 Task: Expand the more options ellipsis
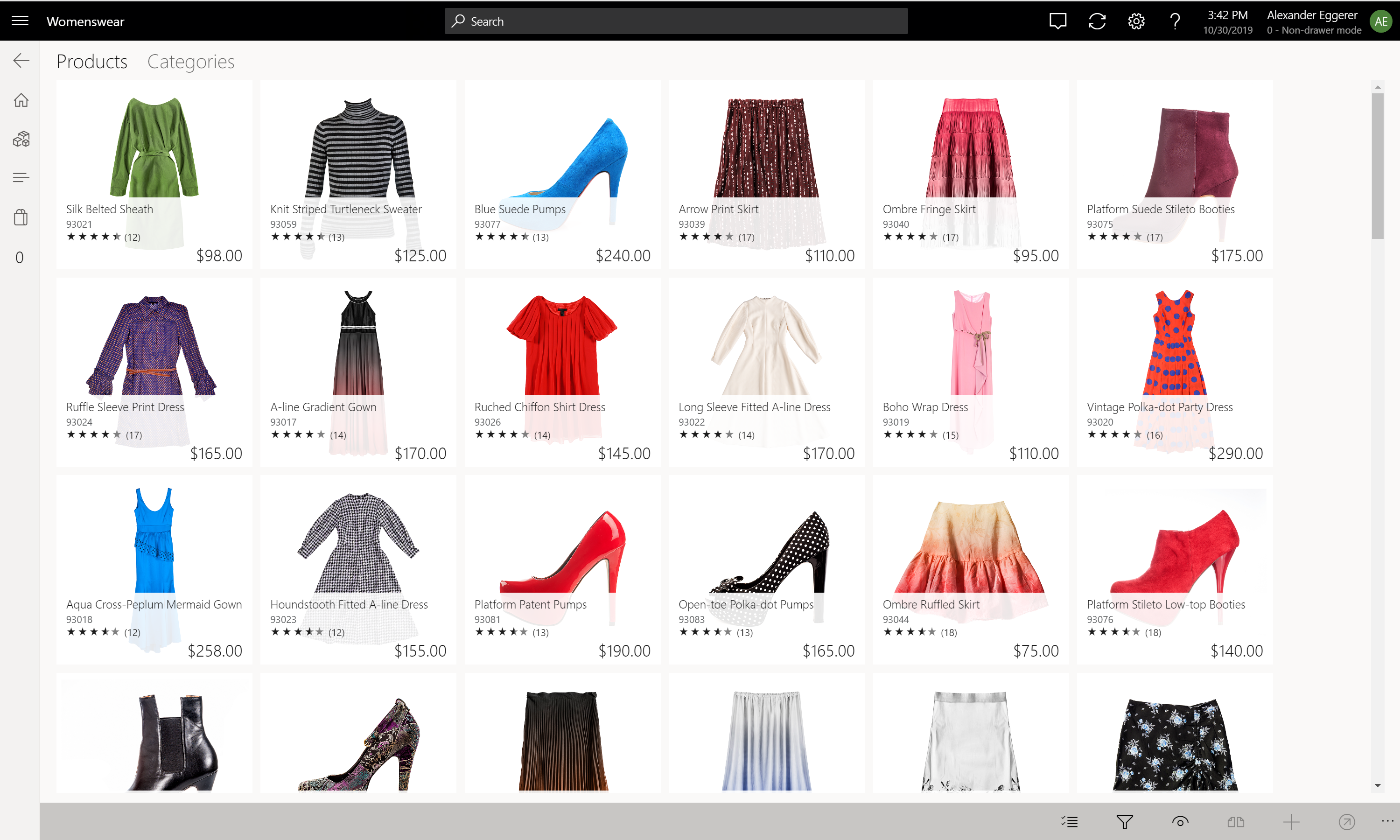coord(1387,821)
